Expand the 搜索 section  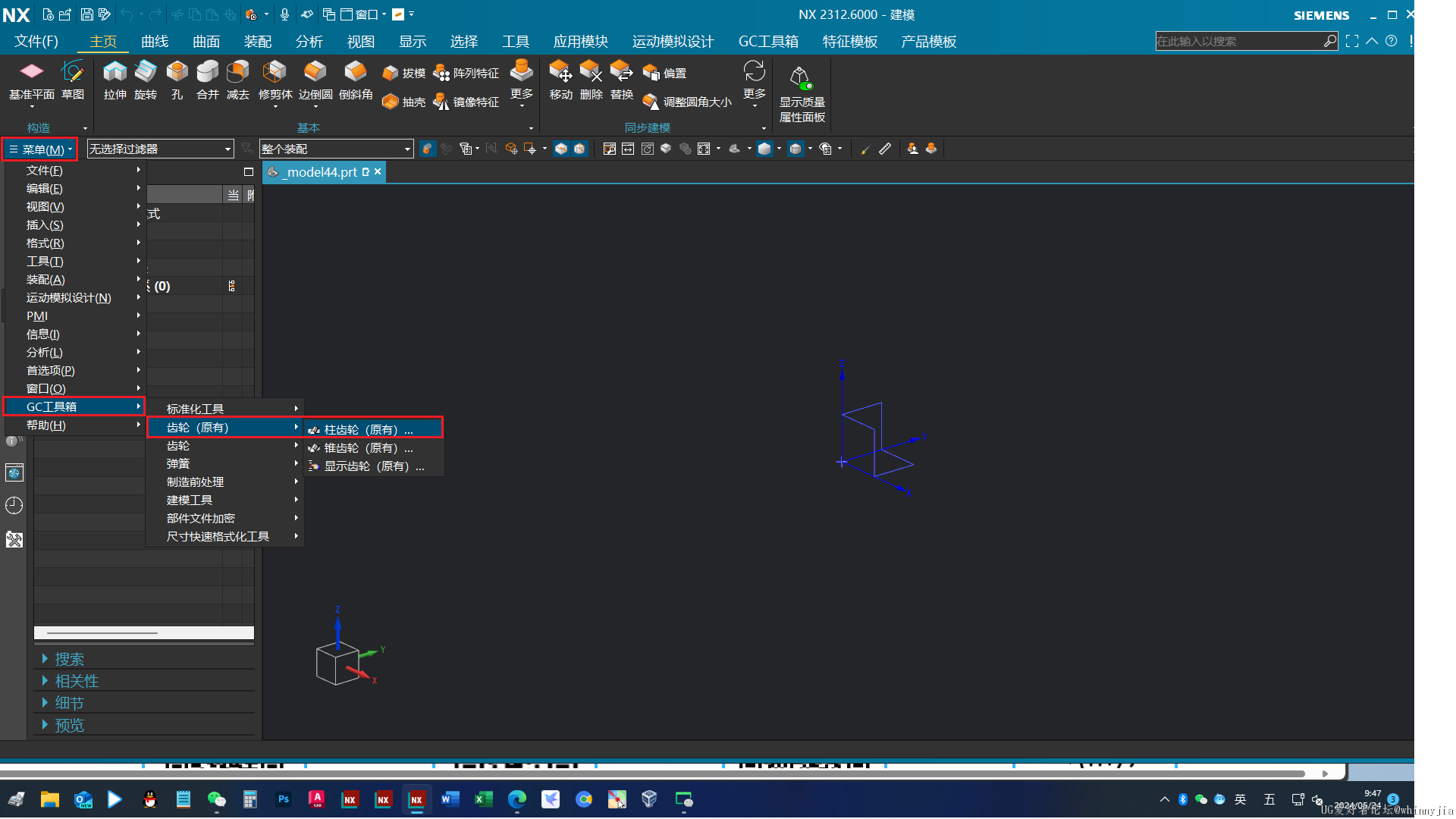(69, 659)
